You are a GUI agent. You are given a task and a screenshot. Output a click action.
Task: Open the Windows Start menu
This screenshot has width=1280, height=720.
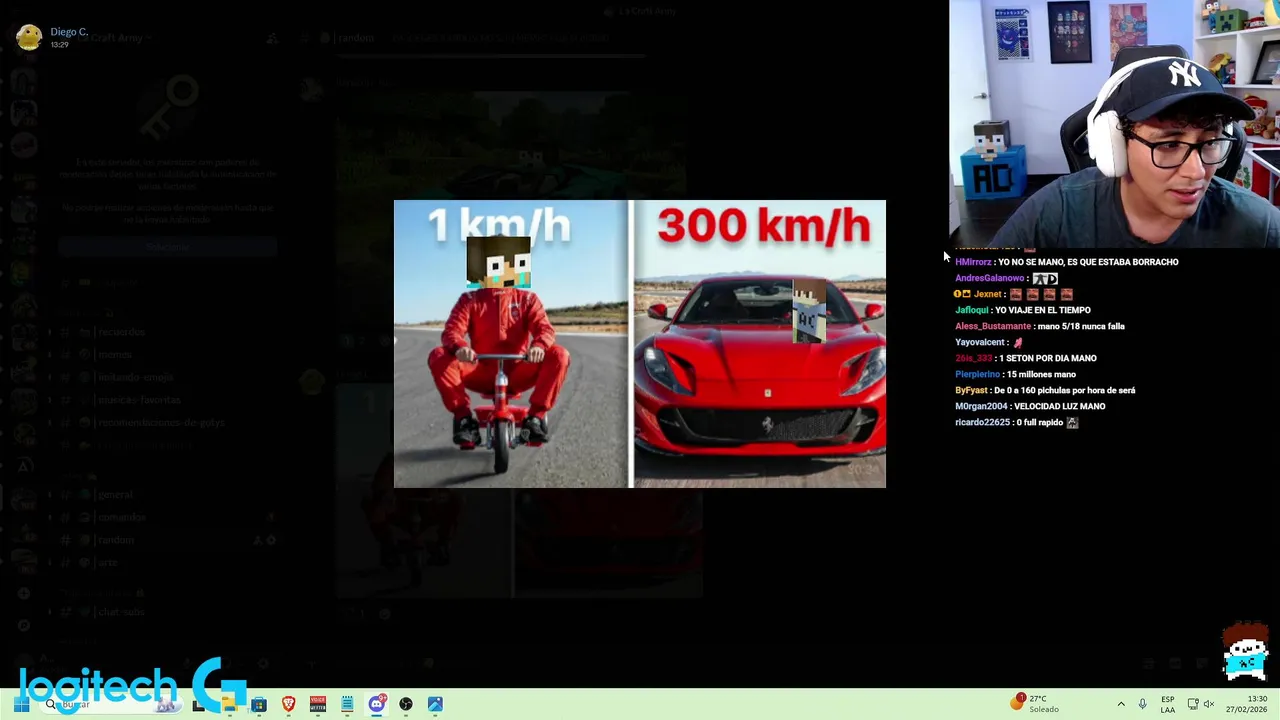tap(21, 704)
